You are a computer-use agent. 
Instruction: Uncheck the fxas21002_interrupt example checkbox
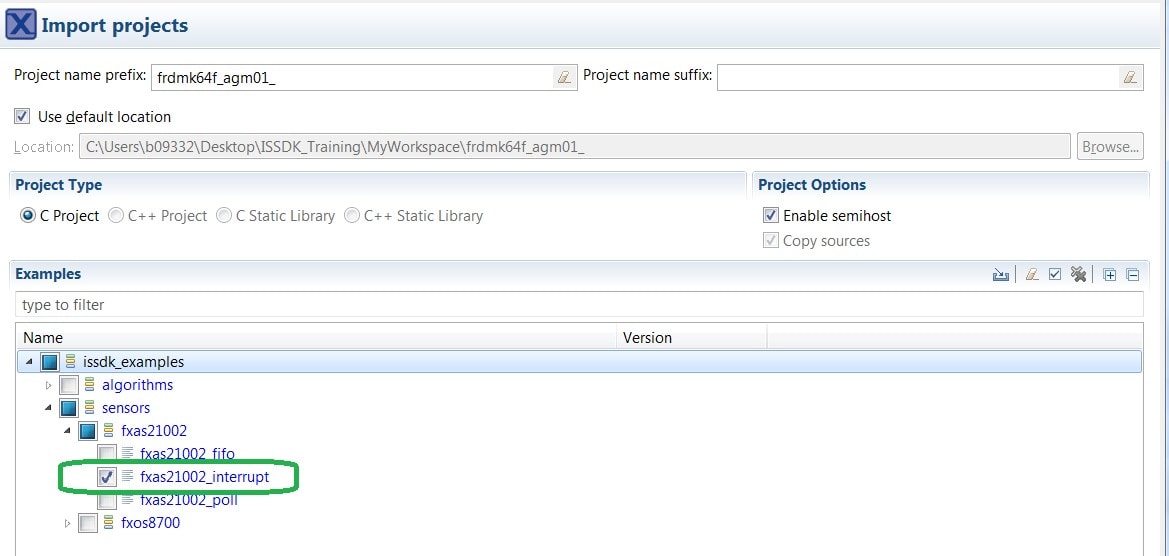tap(107, 477)
